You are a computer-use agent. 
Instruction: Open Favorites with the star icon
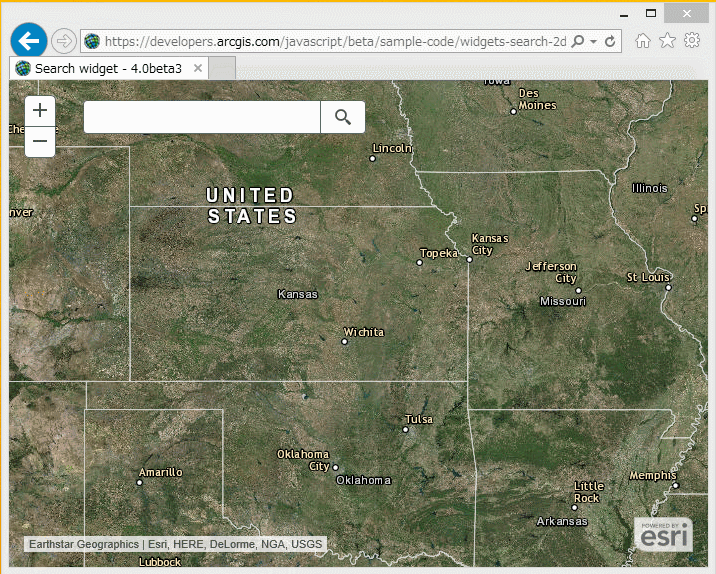pos(667,41)
